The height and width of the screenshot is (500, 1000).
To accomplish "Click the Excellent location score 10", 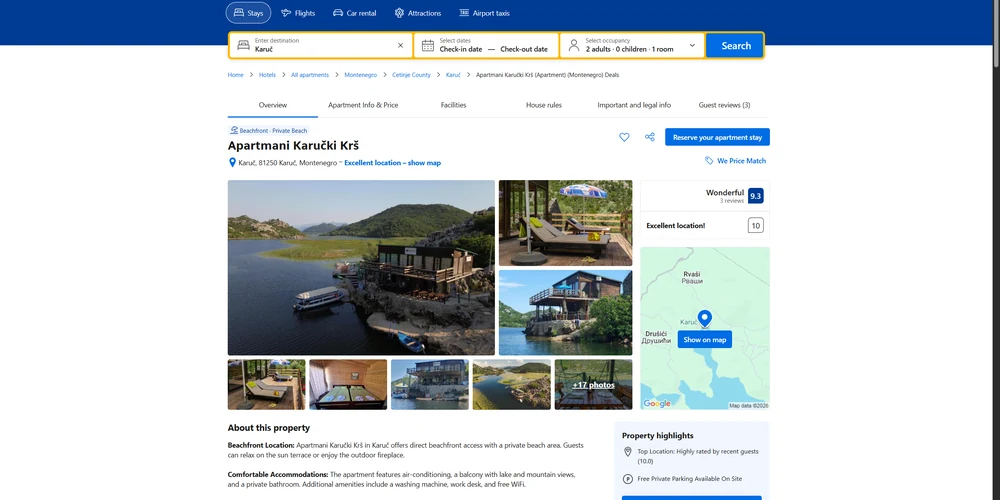I will click(x=756, y=225).
